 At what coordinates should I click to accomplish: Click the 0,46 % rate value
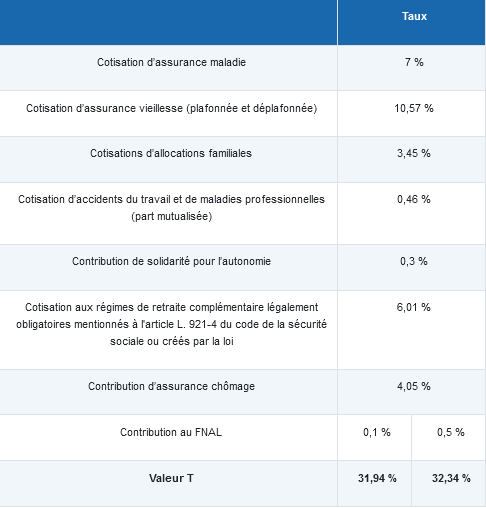[414, 199]
